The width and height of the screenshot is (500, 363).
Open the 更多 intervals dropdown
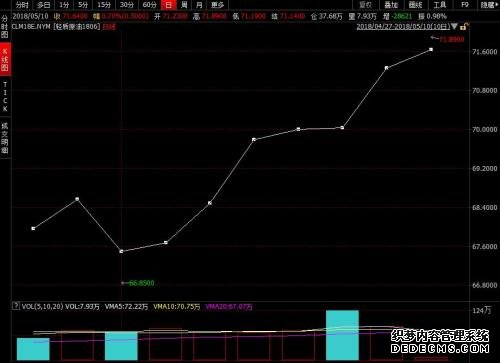(217, 5)
